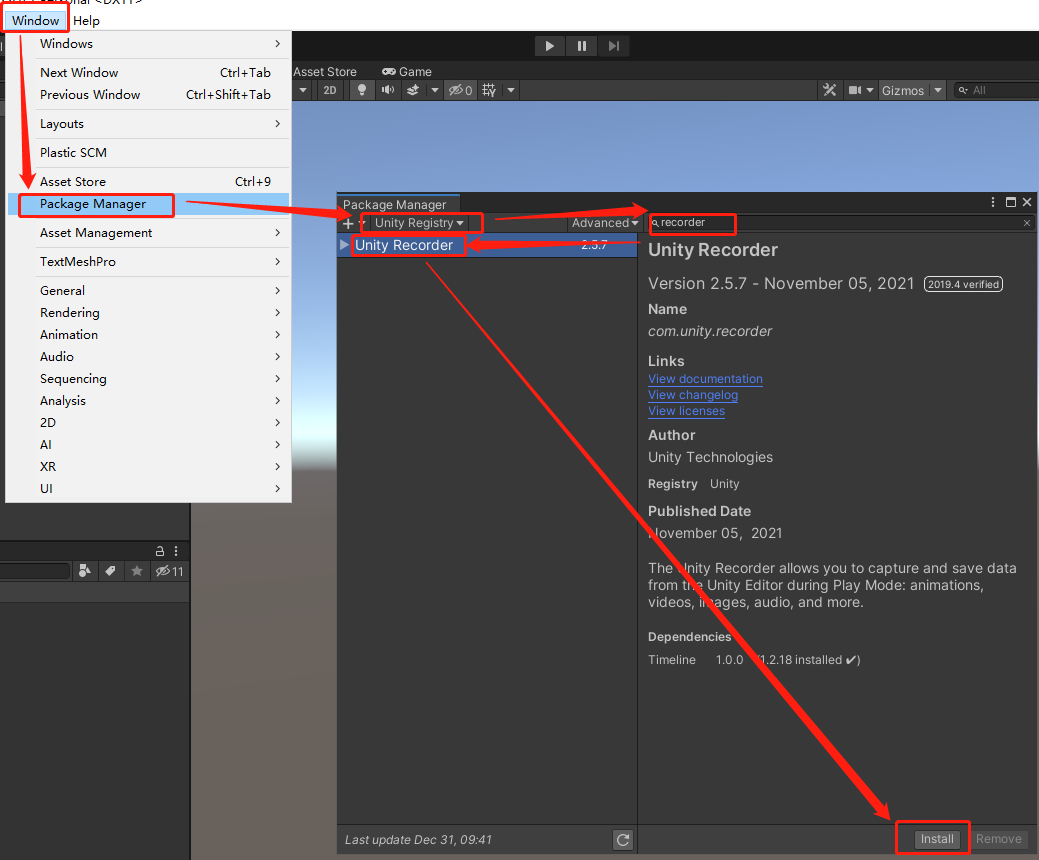Open Package Manager kebab options menu

click(x=993, y=202)
